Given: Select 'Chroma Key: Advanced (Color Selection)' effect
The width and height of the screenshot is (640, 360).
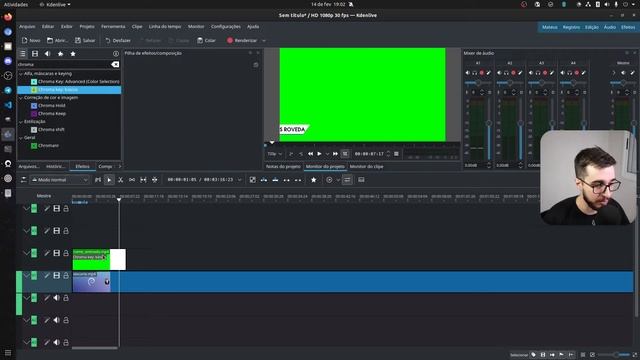Looking at the screenshot, I should click(x=75, y=82).
